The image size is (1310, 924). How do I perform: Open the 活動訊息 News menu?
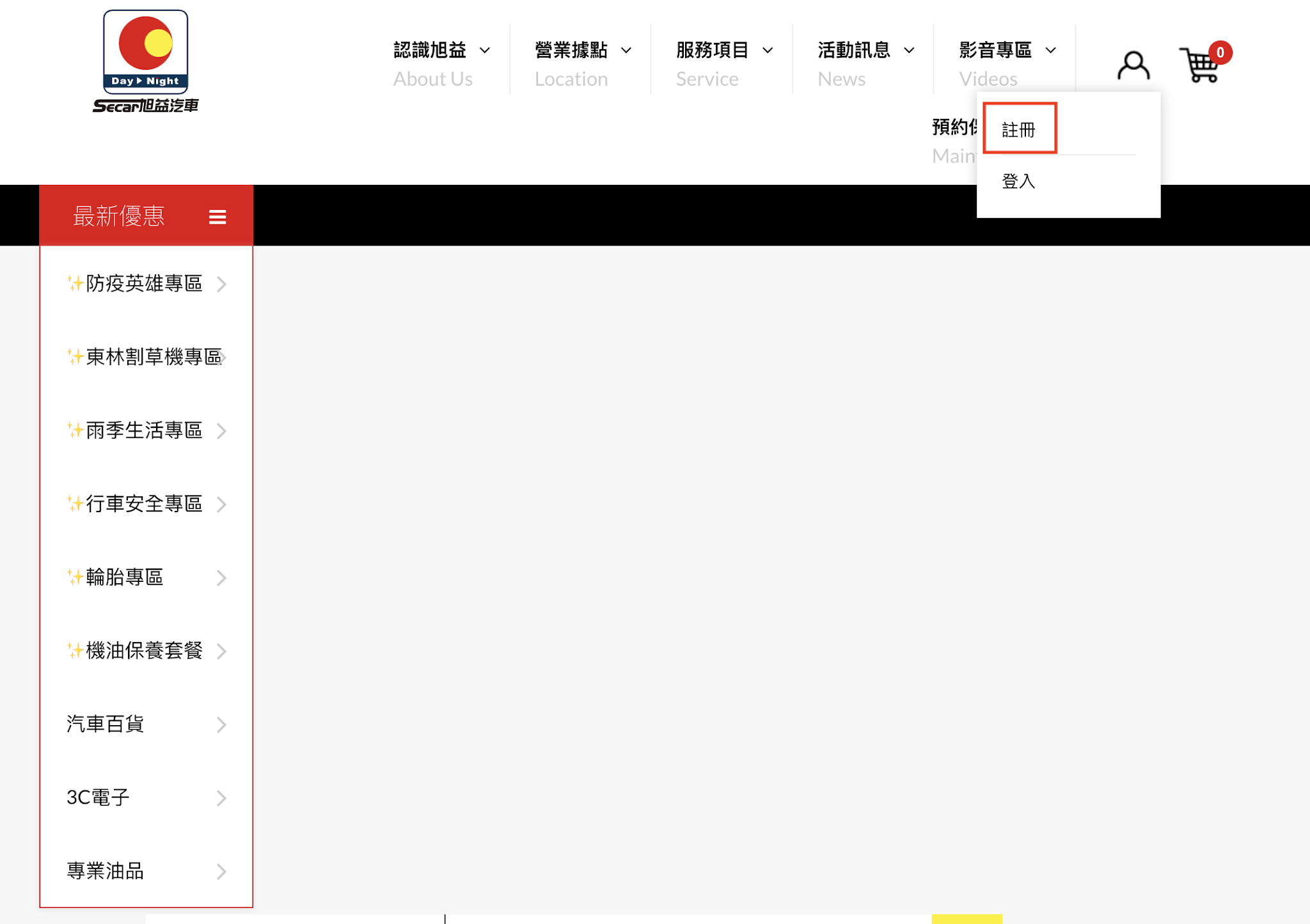865,51
